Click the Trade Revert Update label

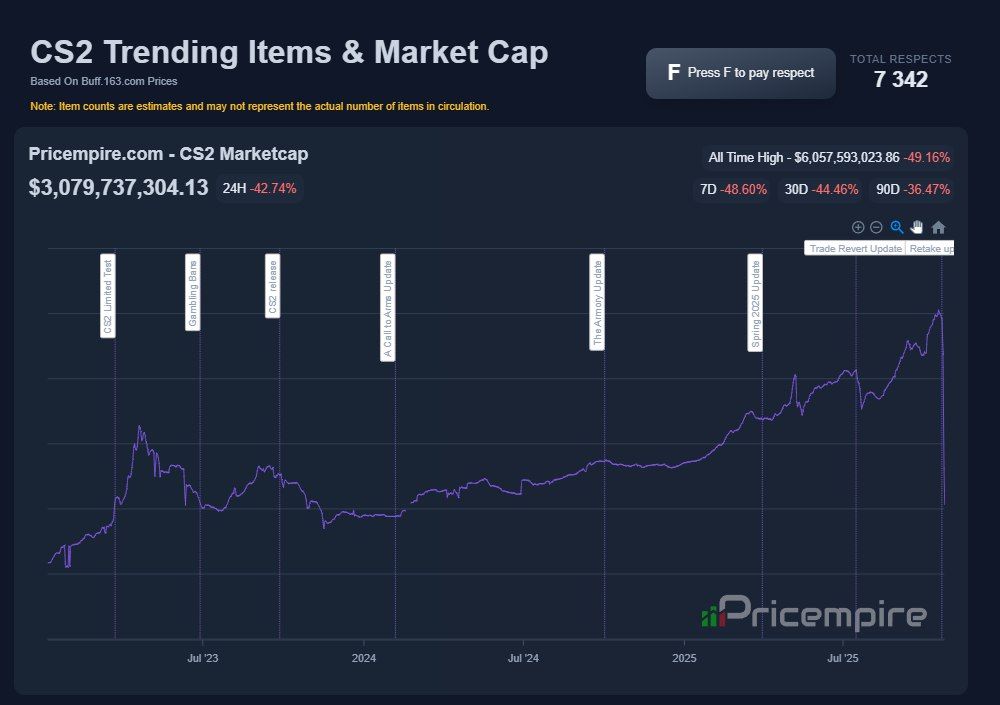(x=855, y=249)
